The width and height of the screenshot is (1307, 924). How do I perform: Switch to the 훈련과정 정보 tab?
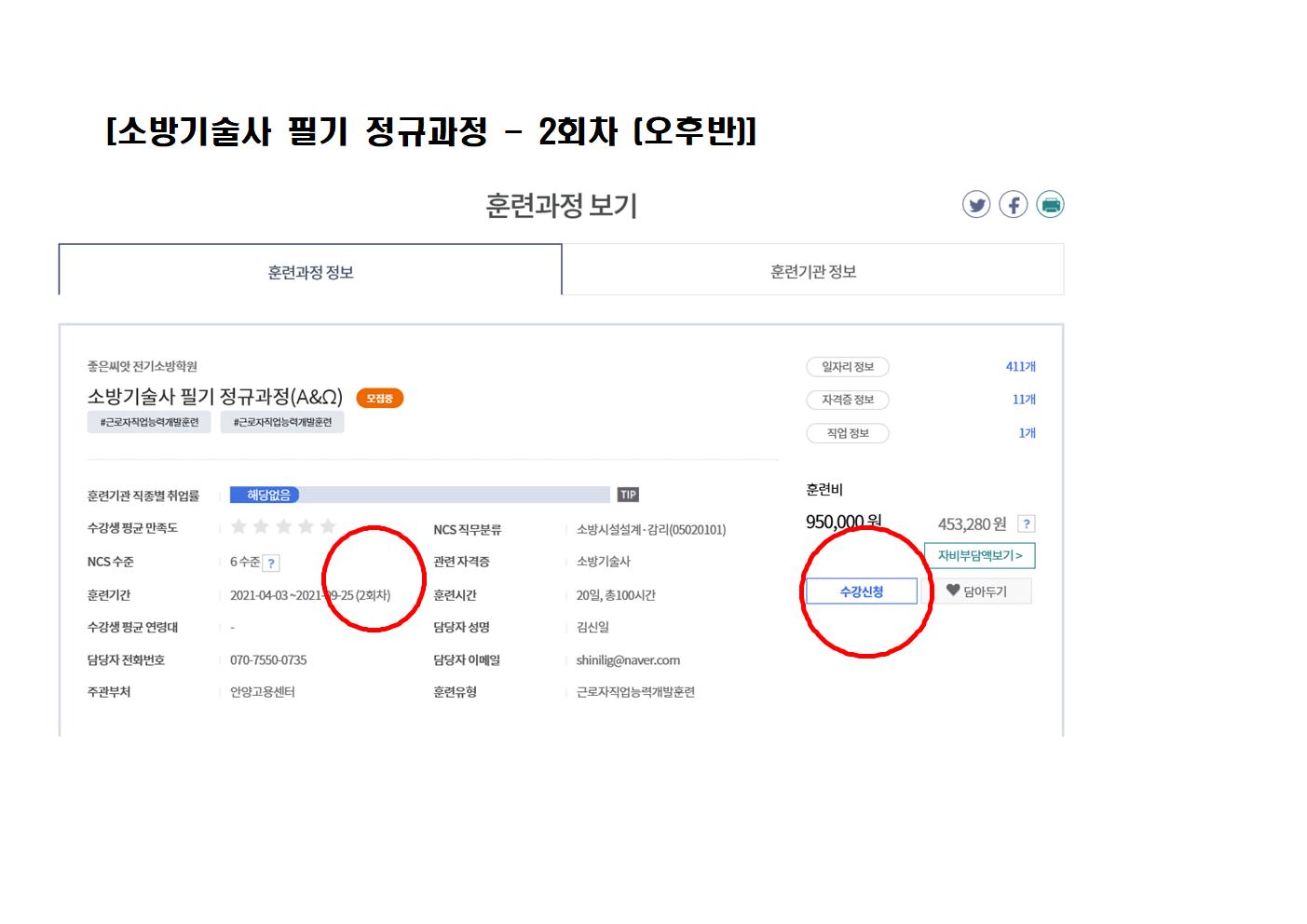tap(310, 272)
